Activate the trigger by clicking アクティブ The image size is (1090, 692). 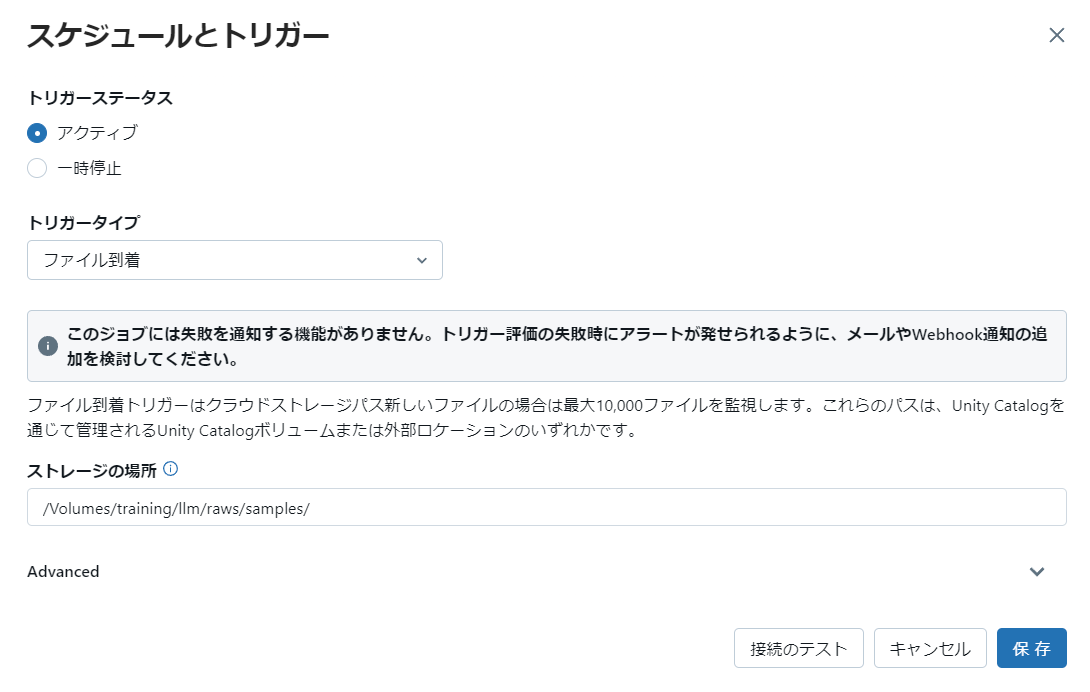36,132
